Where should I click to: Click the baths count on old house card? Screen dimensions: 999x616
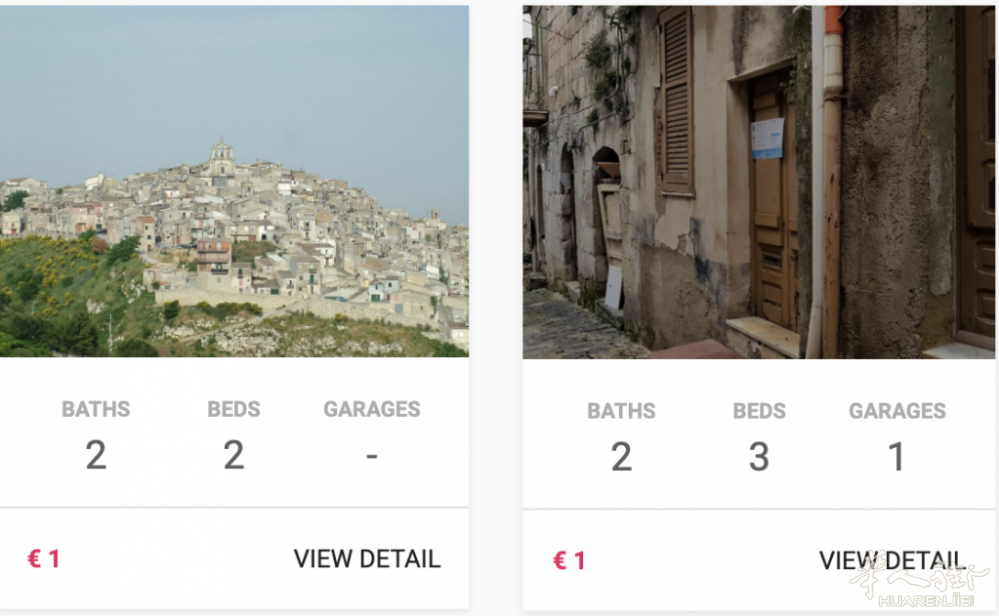[621, 457]
